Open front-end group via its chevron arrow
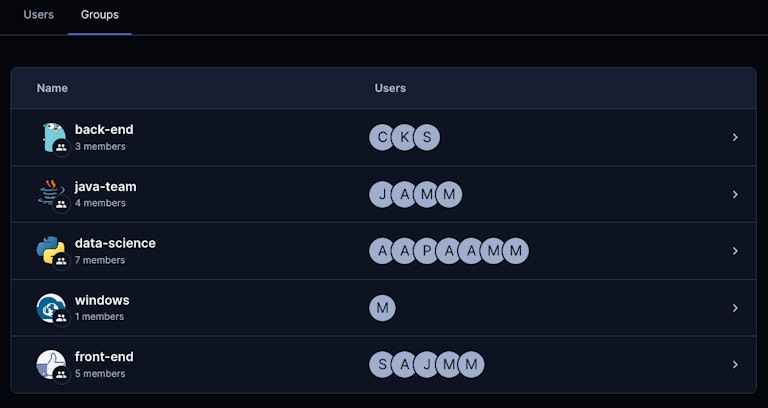 tap(735, 364)
